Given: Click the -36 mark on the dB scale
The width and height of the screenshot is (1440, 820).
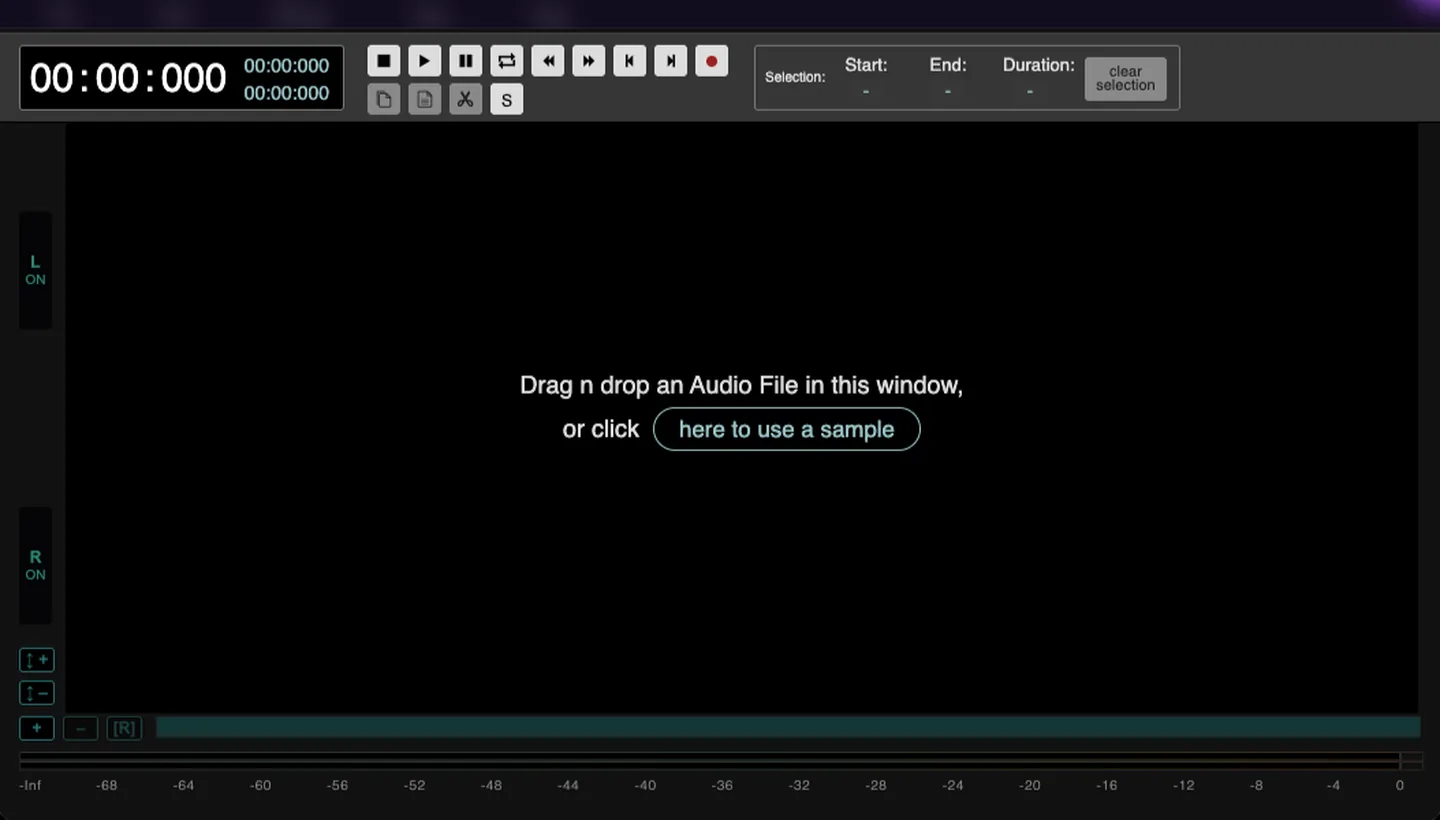Looking at the screenshot, I should [x=722, y=785].
